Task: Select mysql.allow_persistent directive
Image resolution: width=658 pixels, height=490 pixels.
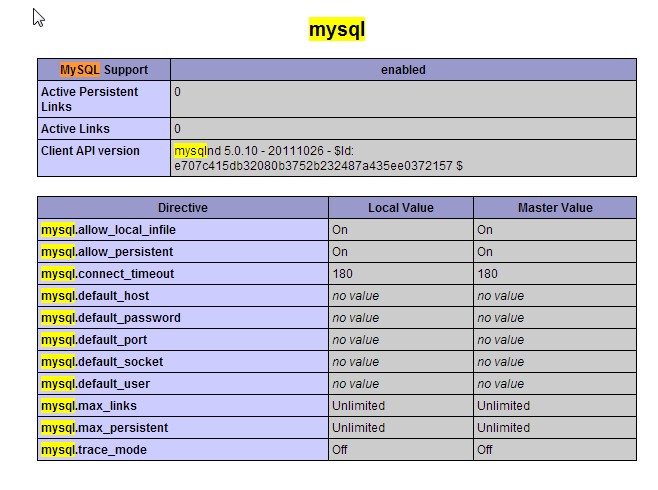Action: (107, 252)
